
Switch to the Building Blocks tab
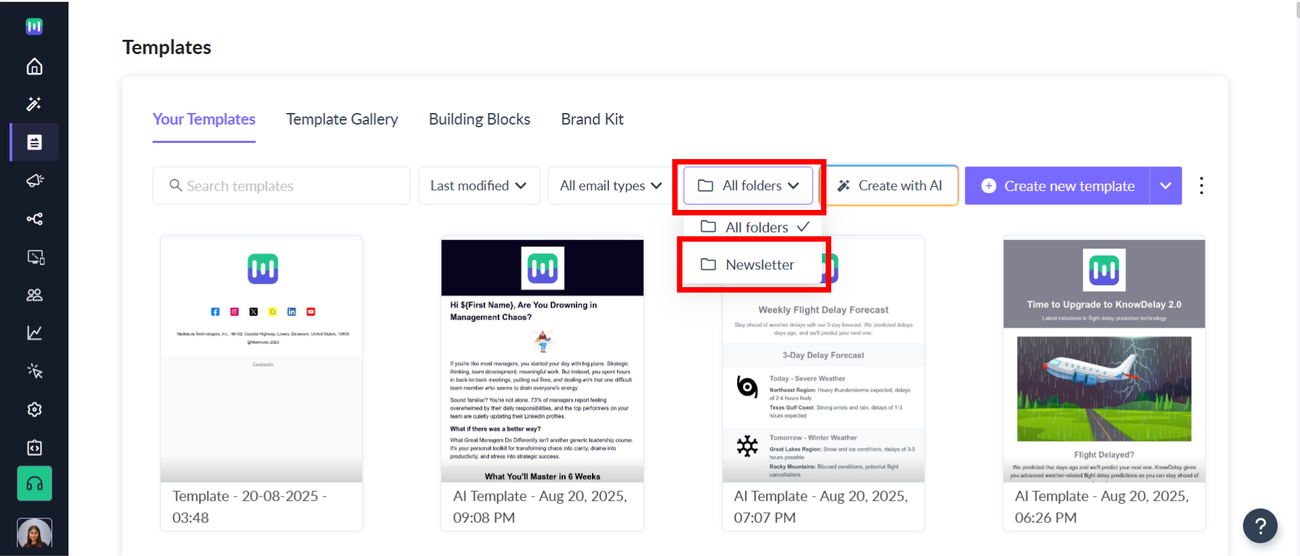(x=479, y=119)
